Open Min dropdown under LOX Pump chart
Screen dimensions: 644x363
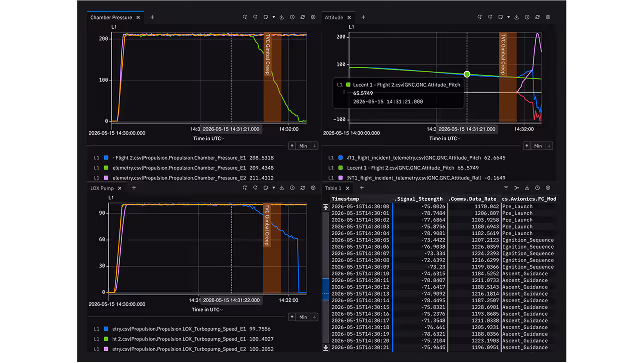click(x=307, y=317)
